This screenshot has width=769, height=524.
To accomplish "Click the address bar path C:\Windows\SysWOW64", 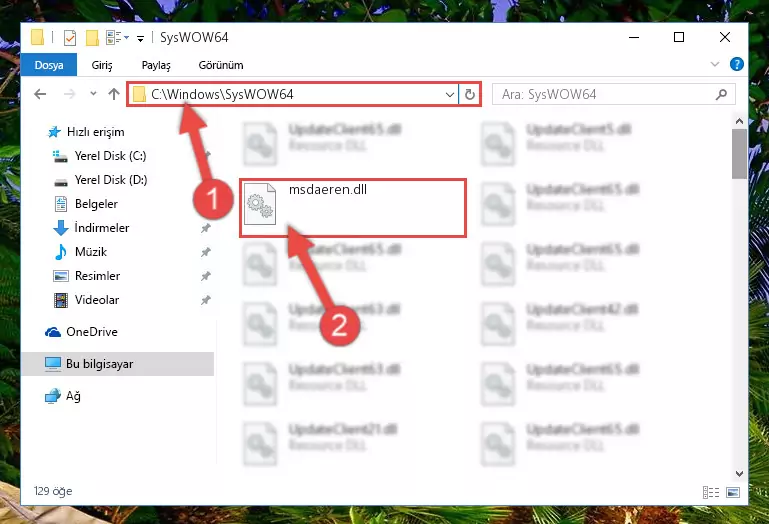I will 222,94.
